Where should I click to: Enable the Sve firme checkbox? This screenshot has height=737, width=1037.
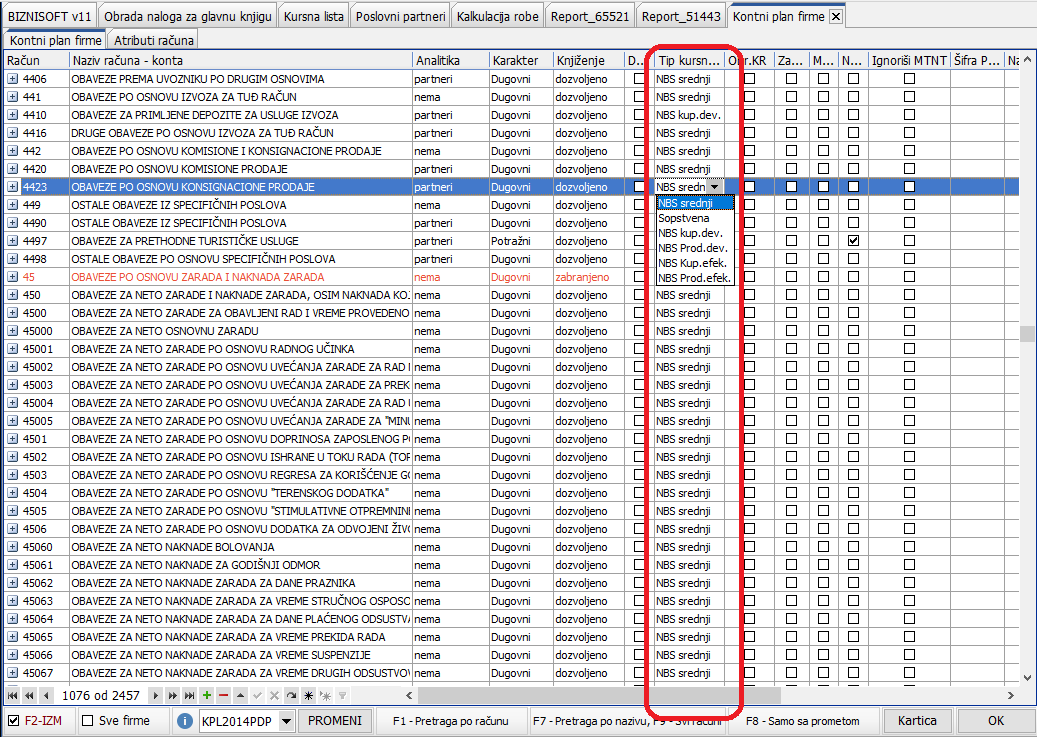tap(87, 721)
